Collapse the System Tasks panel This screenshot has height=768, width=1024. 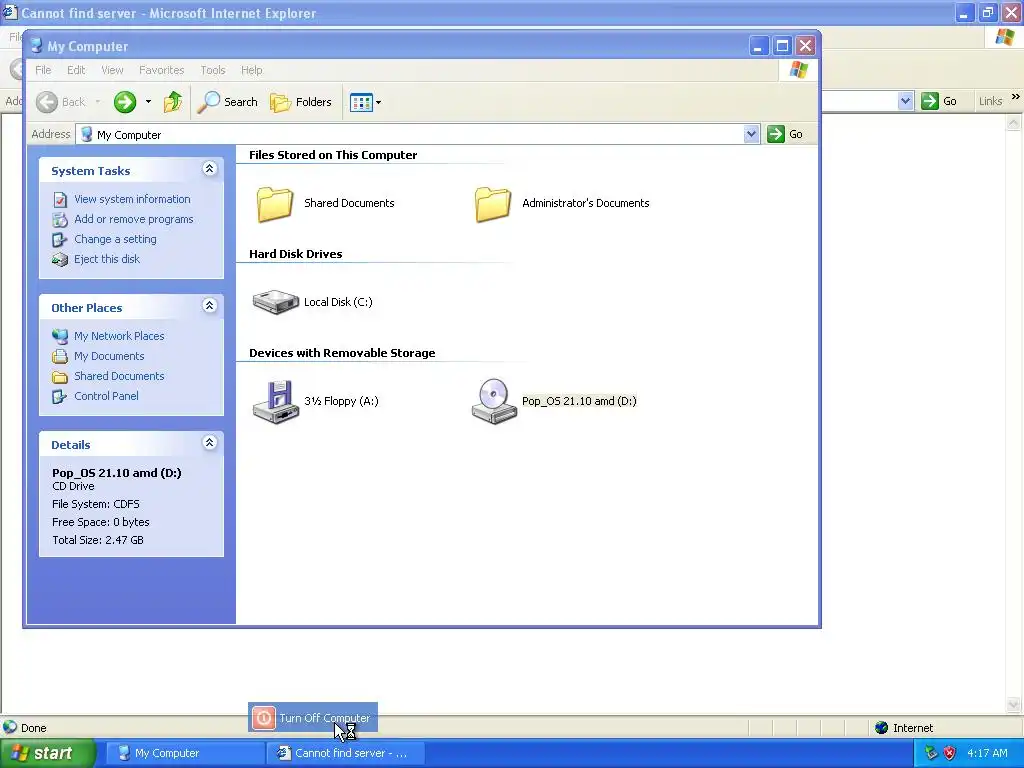pyautogui.click(x=210, y=169)
